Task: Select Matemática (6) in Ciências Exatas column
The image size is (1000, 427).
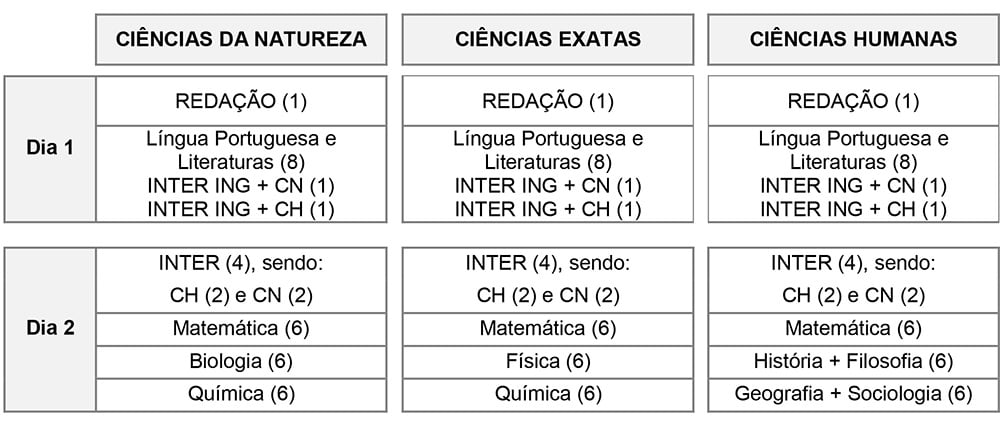Action: tap(548, 328)
